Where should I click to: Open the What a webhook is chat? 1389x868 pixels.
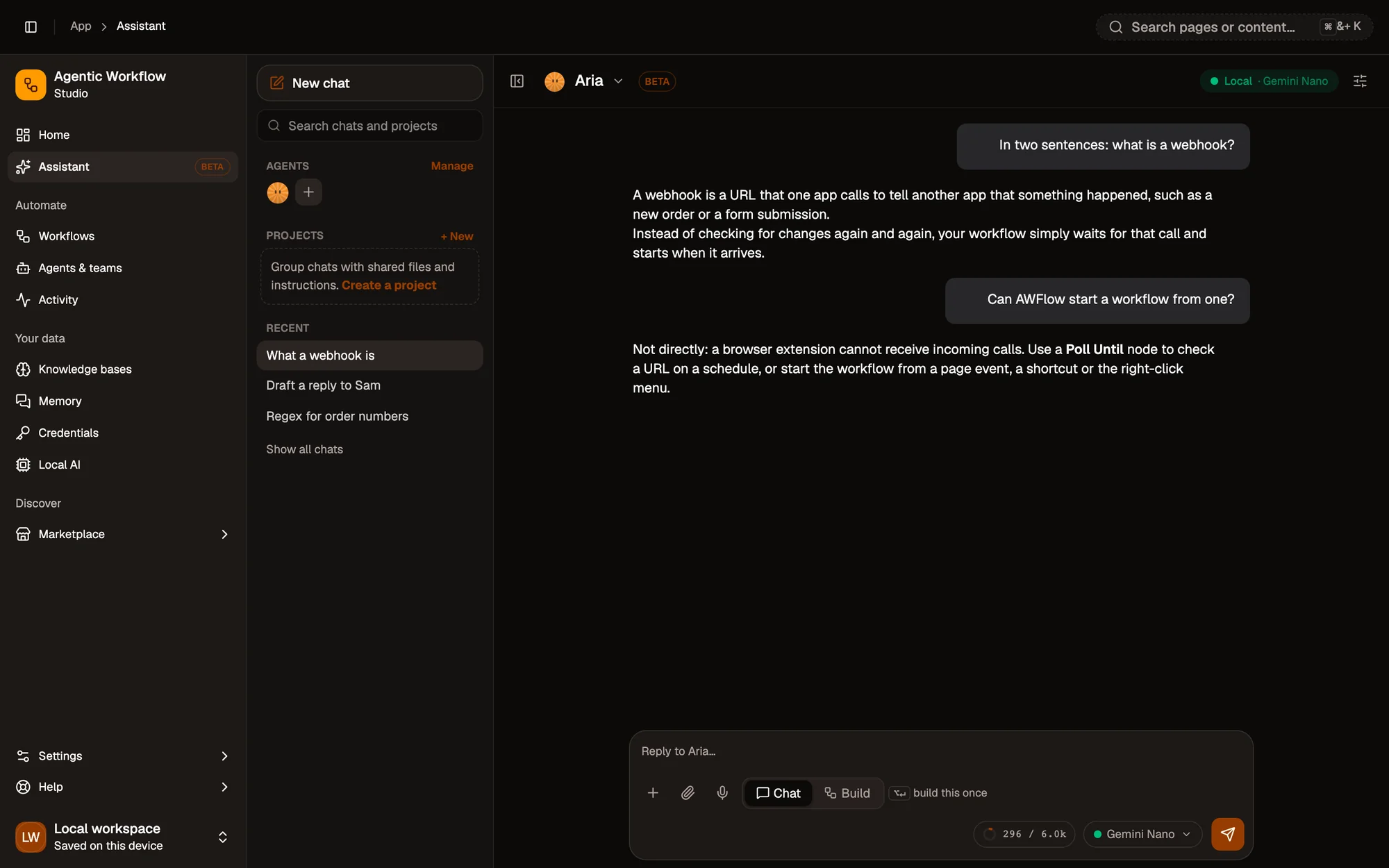pyautogui.click(x=369, y=356)
